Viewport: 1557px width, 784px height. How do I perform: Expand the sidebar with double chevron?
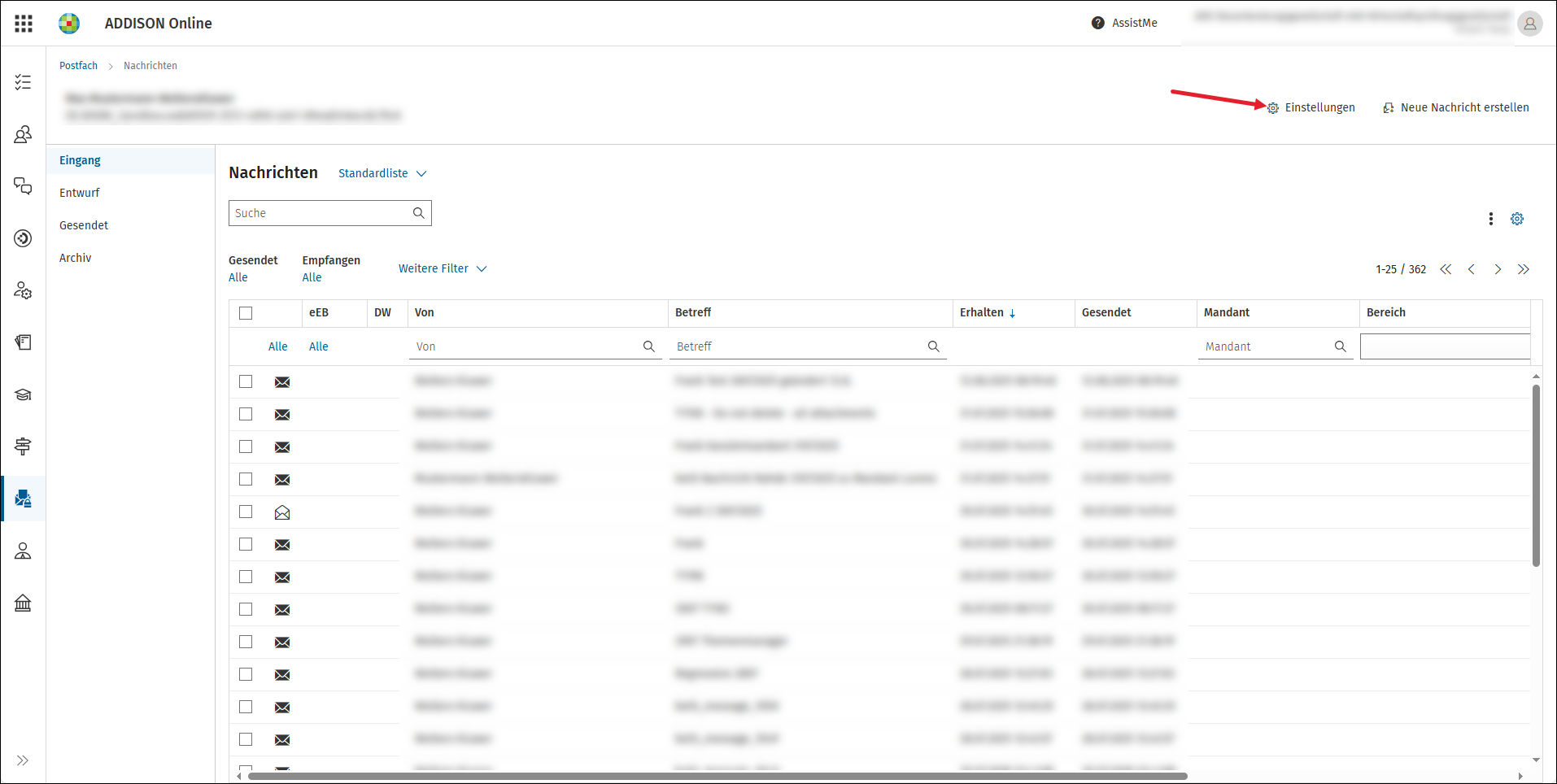point(23,760)
